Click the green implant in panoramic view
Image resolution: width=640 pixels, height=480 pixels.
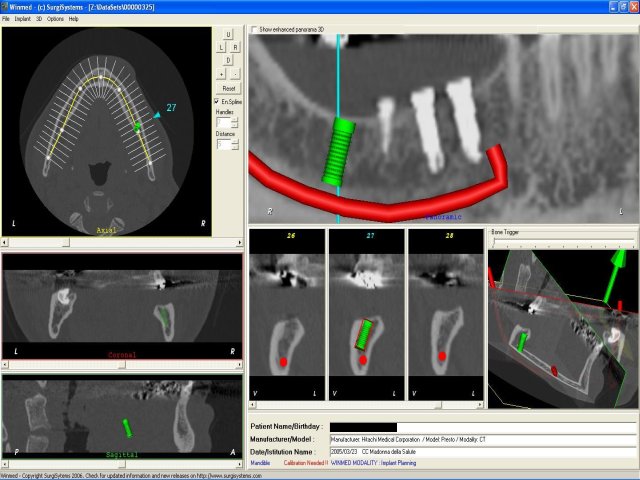(x=339, y=151)
